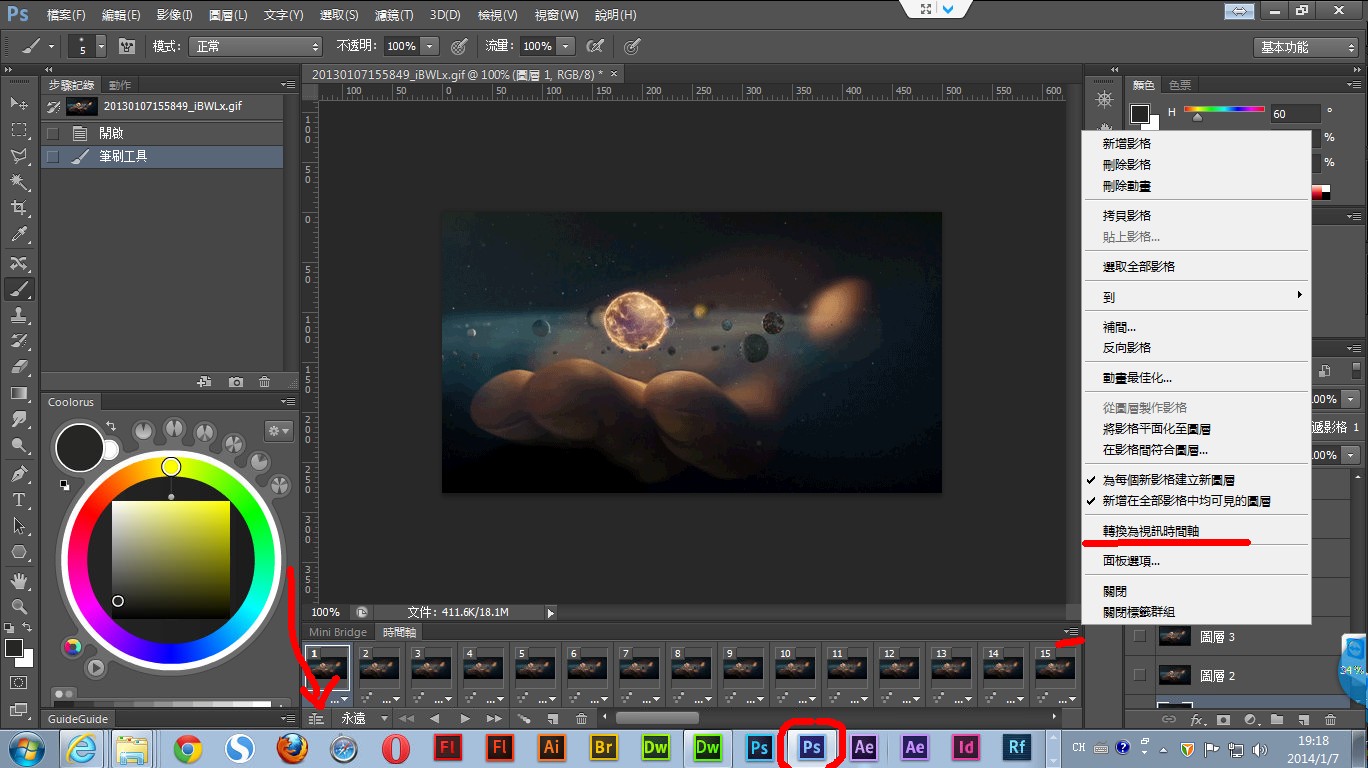The width and height of the screenshot is (1368, 768).
Task: Open the 永遠 loop count dropdown
Action: (364, 718)
